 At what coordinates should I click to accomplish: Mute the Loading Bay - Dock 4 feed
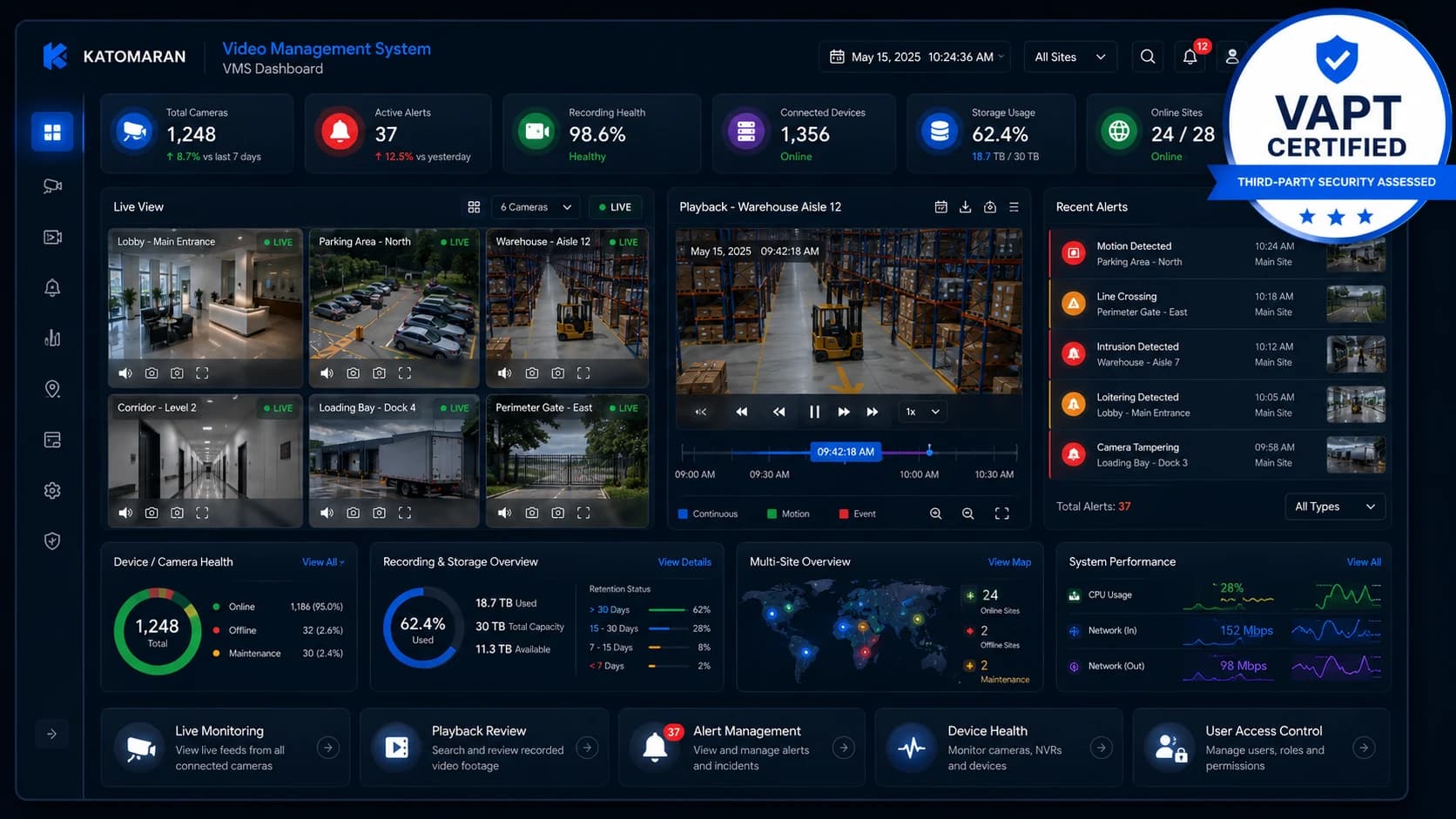point(327,513)
